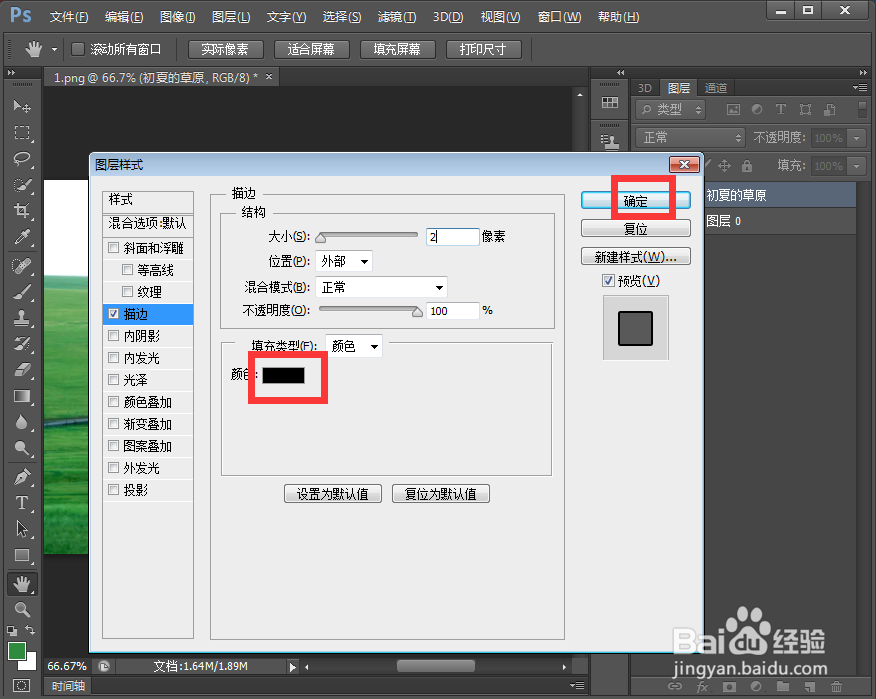The height and width of the screenshot is (699, 876).
Task: Click the 确定 (OK) button
Action: coord(634,199)
